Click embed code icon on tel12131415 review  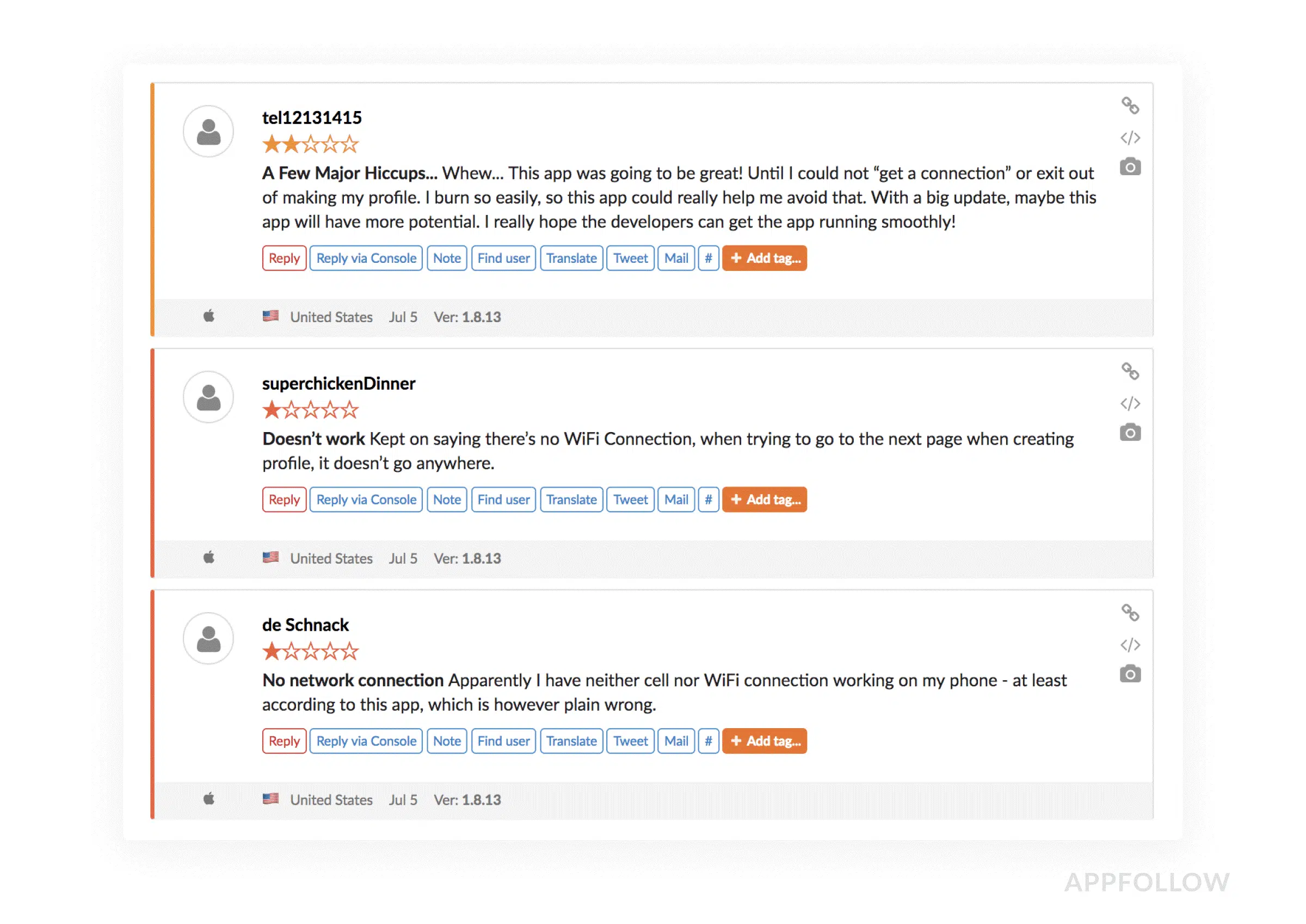tap(1129, 138)
